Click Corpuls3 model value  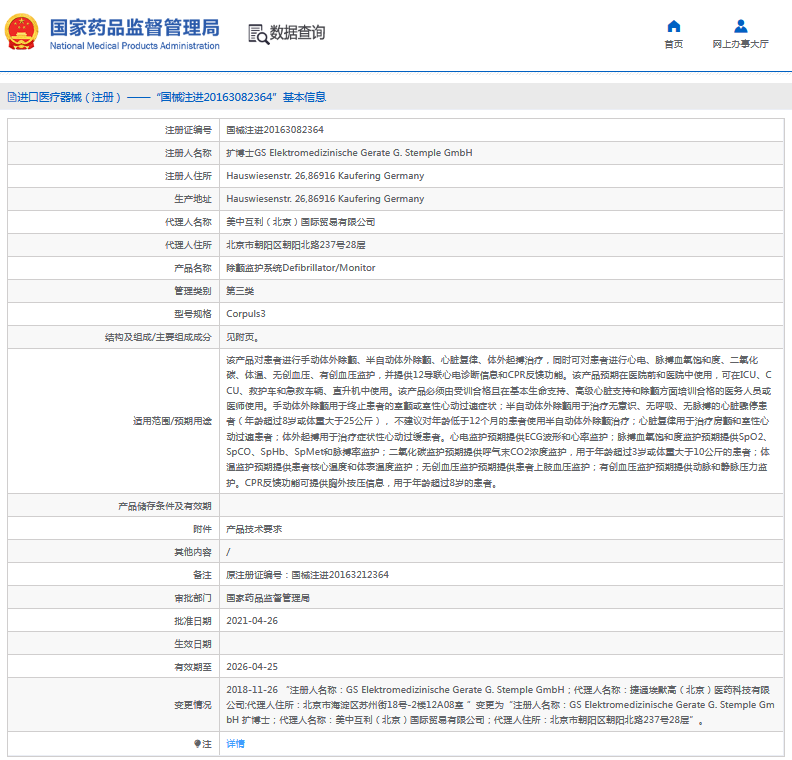tap(246, 314)
